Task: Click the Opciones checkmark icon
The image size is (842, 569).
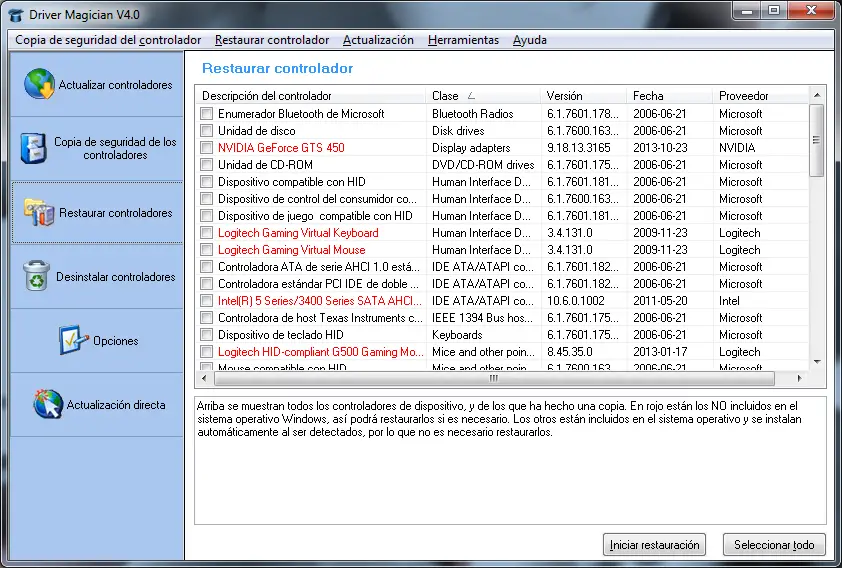Action: [x=73, y=340]
